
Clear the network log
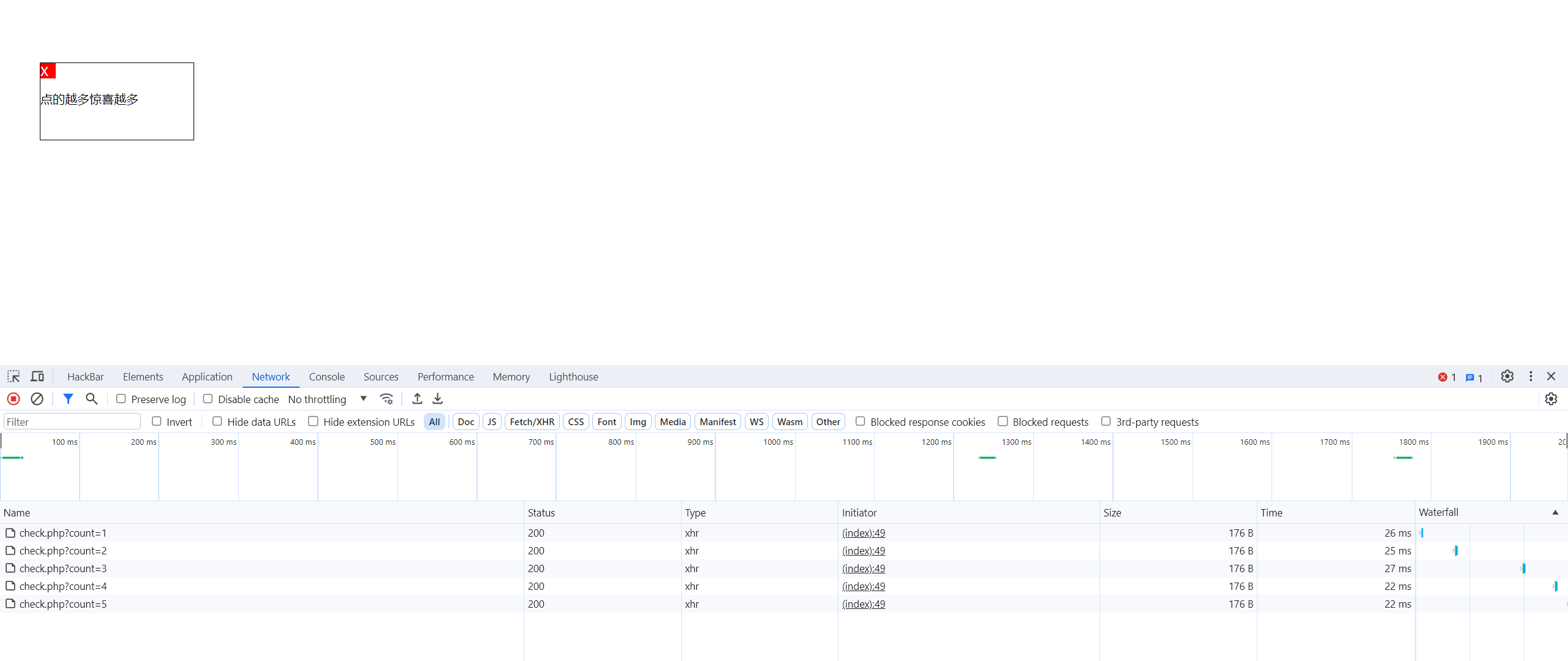(37, 399)
